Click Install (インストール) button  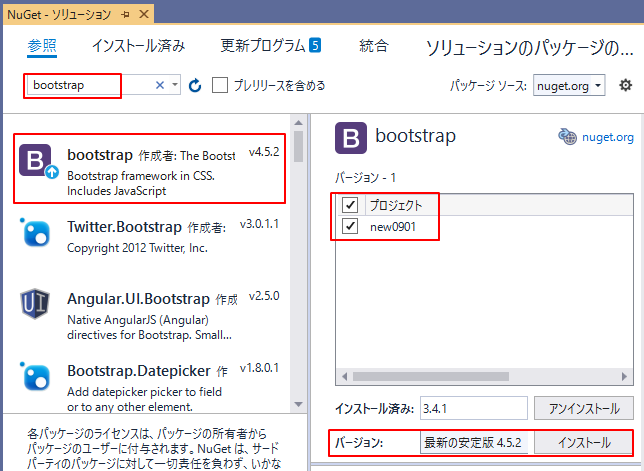584,442
